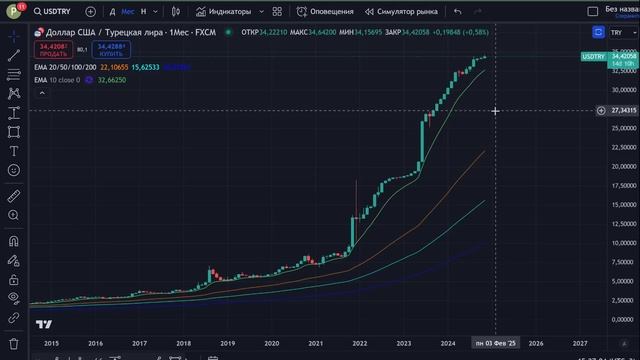This screenshot has width=640, height=360.
Task: Select the weekly Н timeframe
Action: (143, 12)
